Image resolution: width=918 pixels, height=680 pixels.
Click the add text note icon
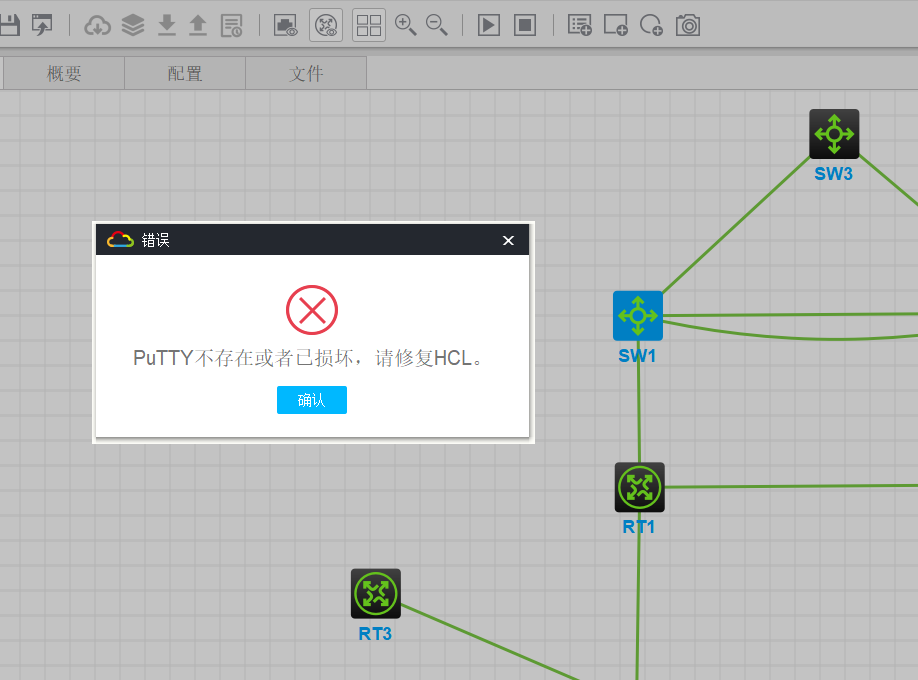click(580, 25)
